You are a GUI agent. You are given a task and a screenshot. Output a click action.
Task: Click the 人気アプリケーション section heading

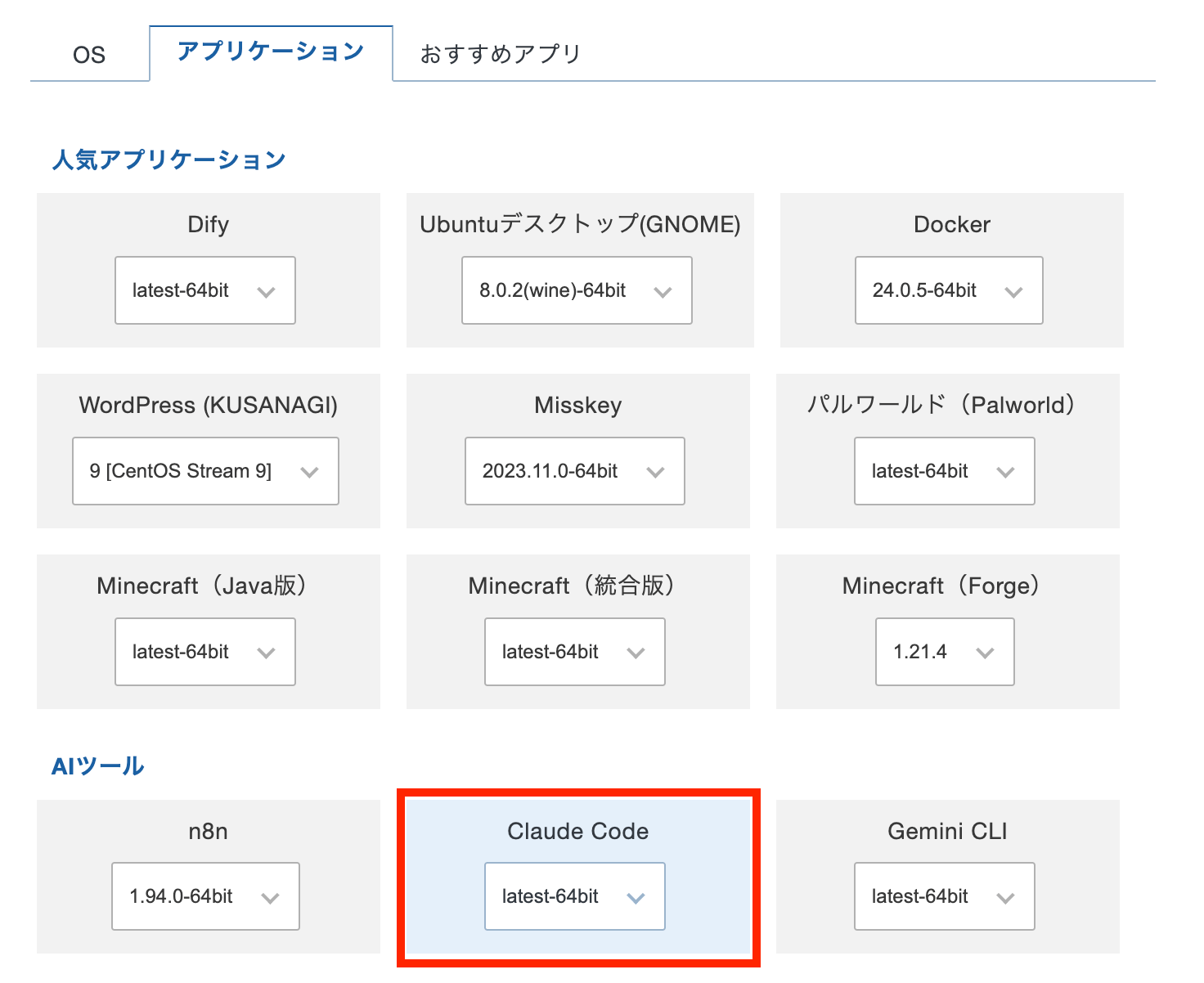(168, 159)
